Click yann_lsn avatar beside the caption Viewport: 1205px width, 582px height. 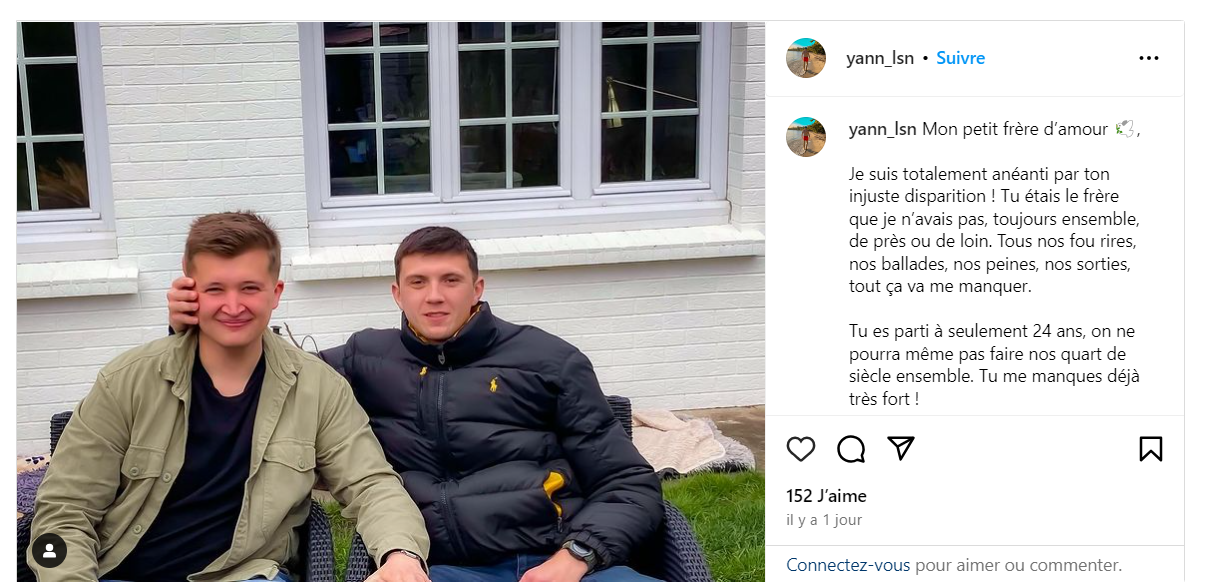click(806, 137)
